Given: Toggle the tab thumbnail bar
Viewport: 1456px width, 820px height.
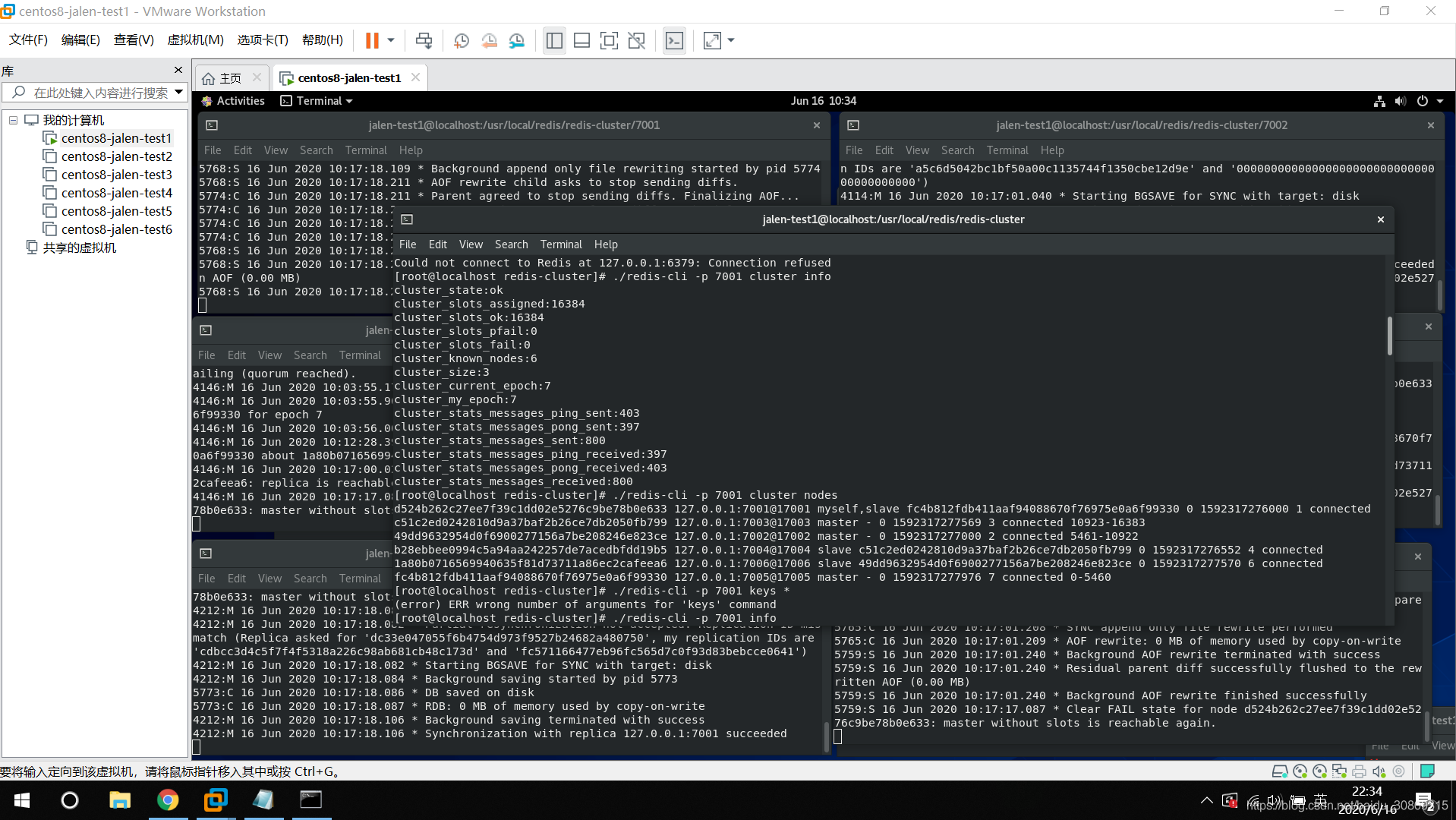Looking at the screenshot, I should [x=581, y=40].
